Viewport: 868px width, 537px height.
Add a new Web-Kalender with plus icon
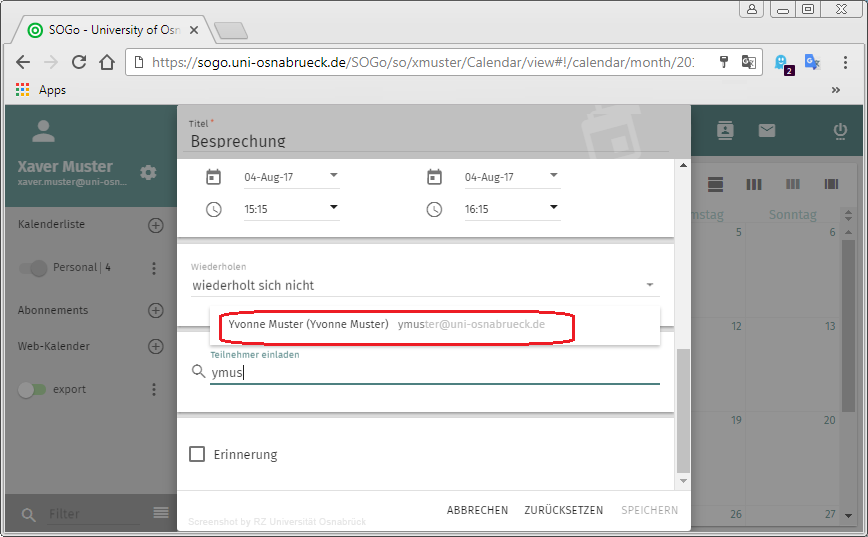tap(155, 347)
